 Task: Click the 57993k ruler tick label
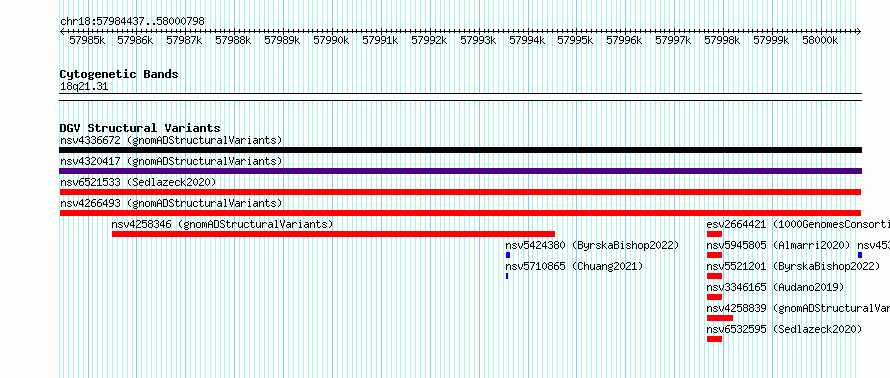pyautogui.click(x=478, y=40)
